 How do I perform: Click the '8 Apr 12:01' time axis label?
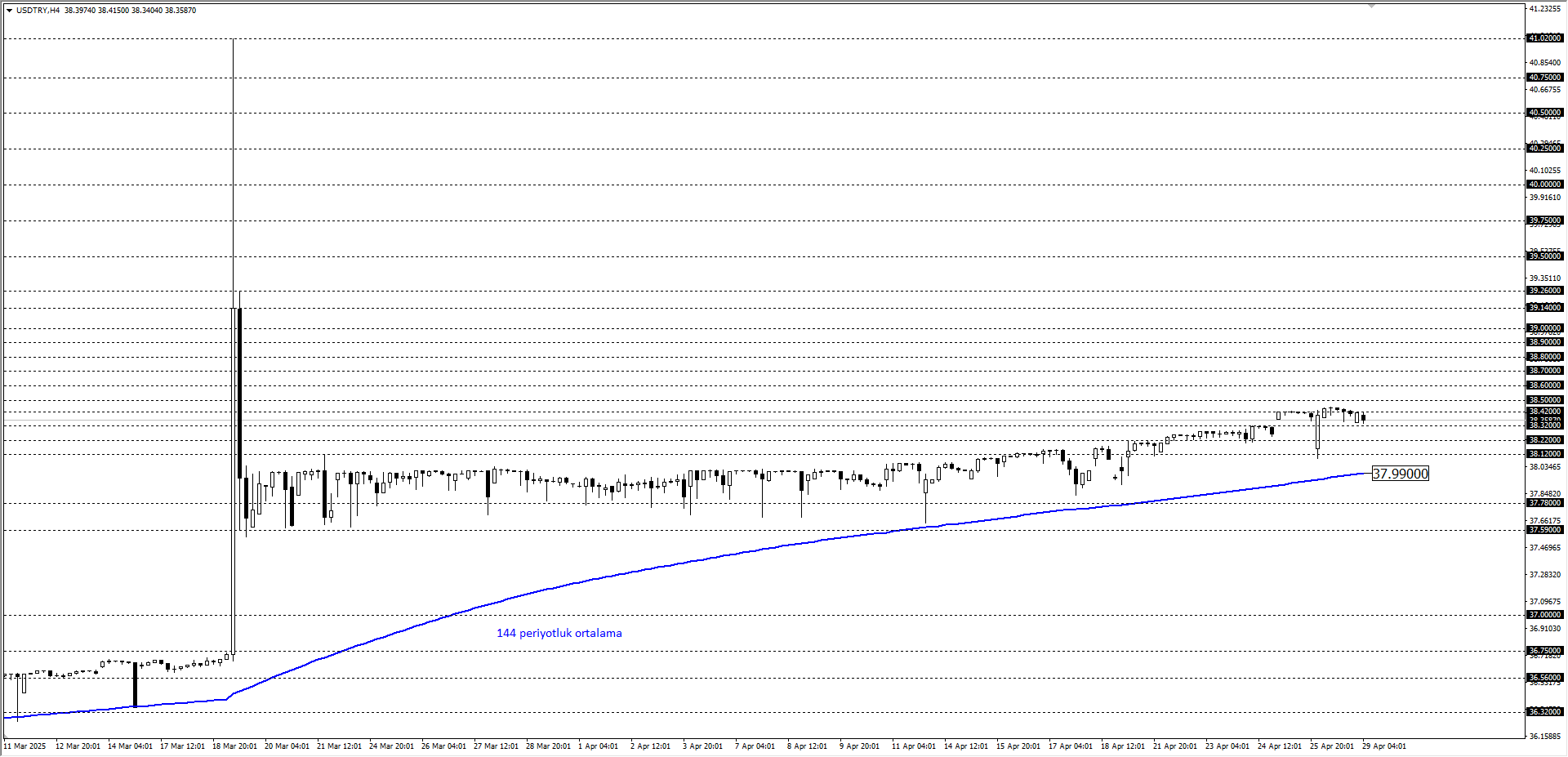coord(807,746)
